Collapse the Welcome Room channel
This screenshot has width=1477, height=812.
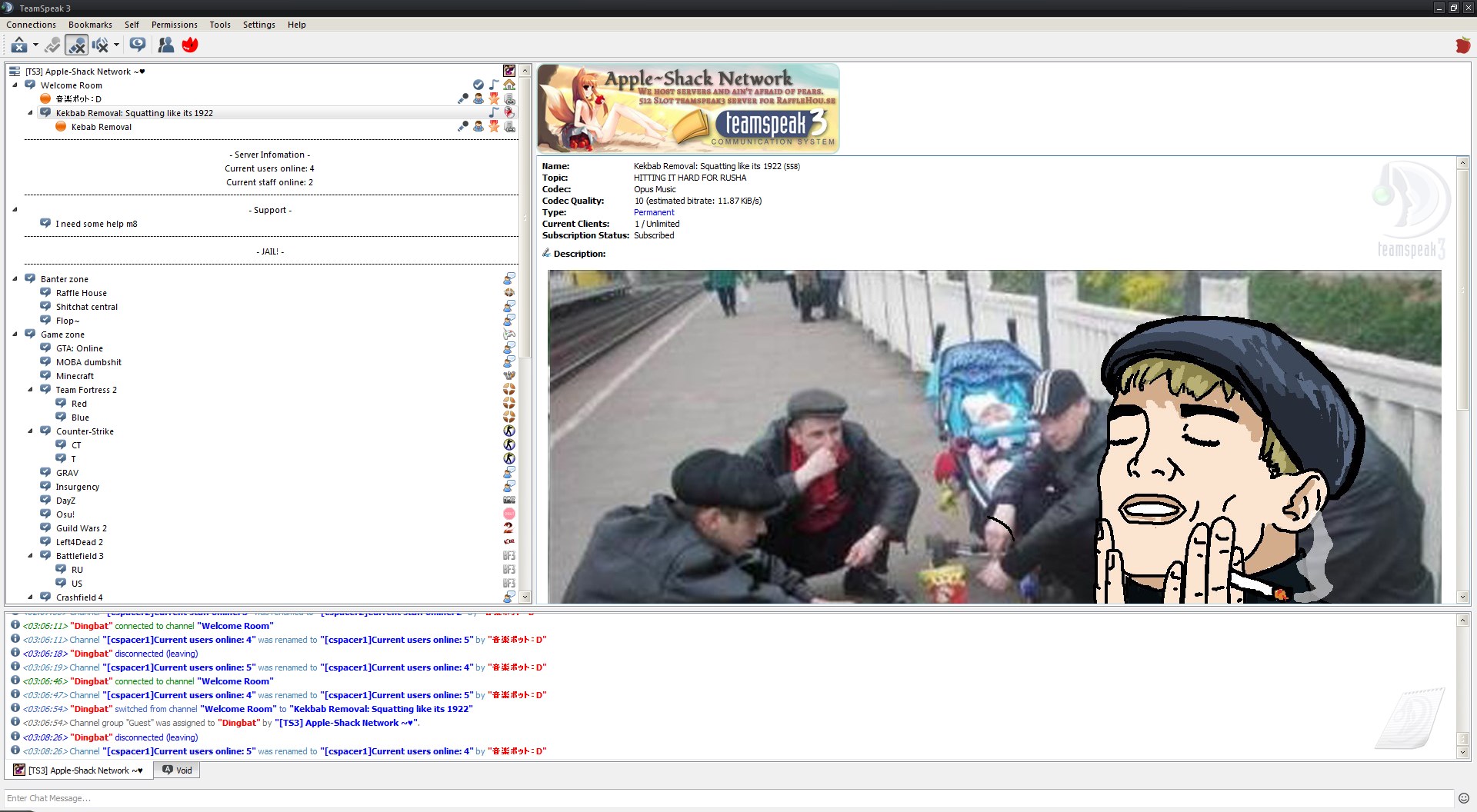[x=15, y=85]
